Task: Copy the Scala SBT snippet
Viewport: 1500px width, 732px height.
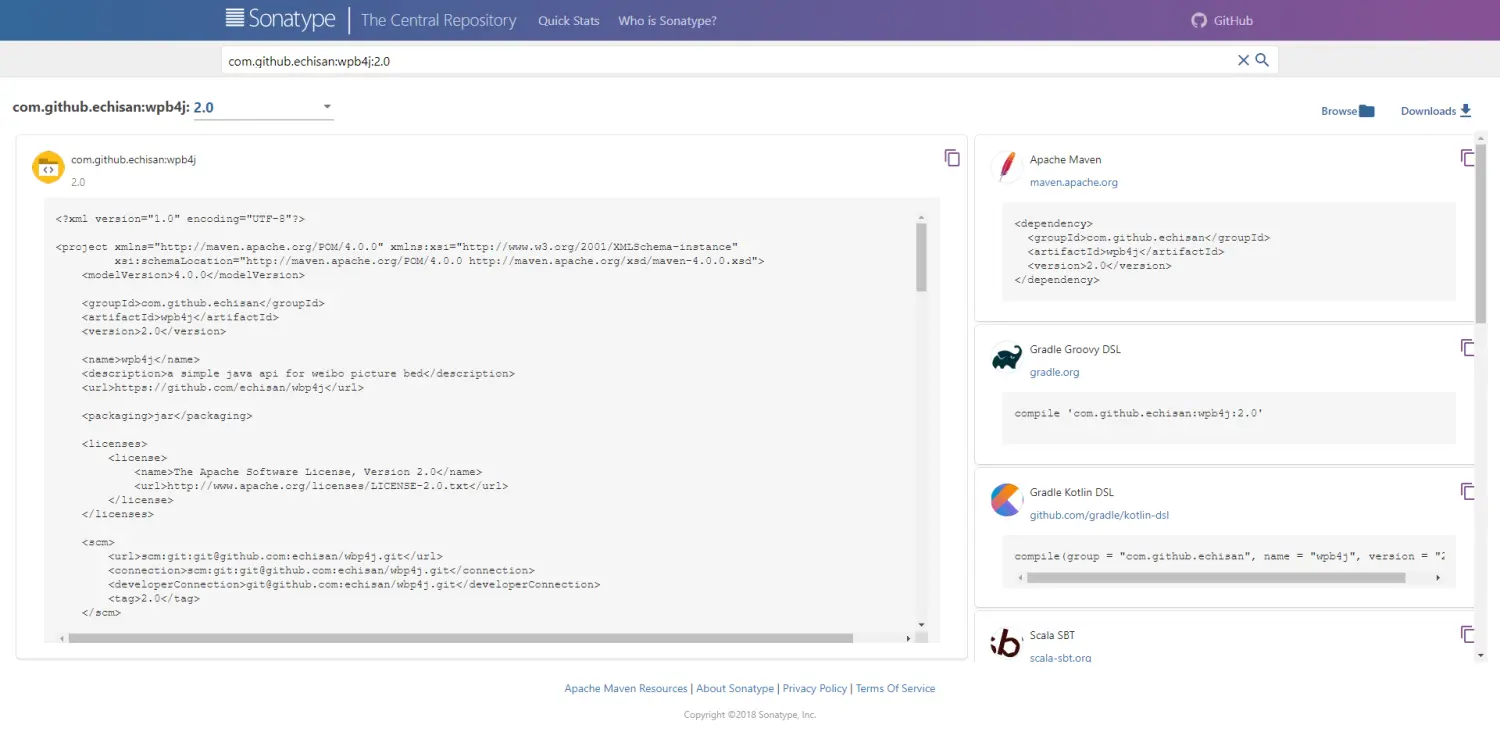Action: 1468,634
